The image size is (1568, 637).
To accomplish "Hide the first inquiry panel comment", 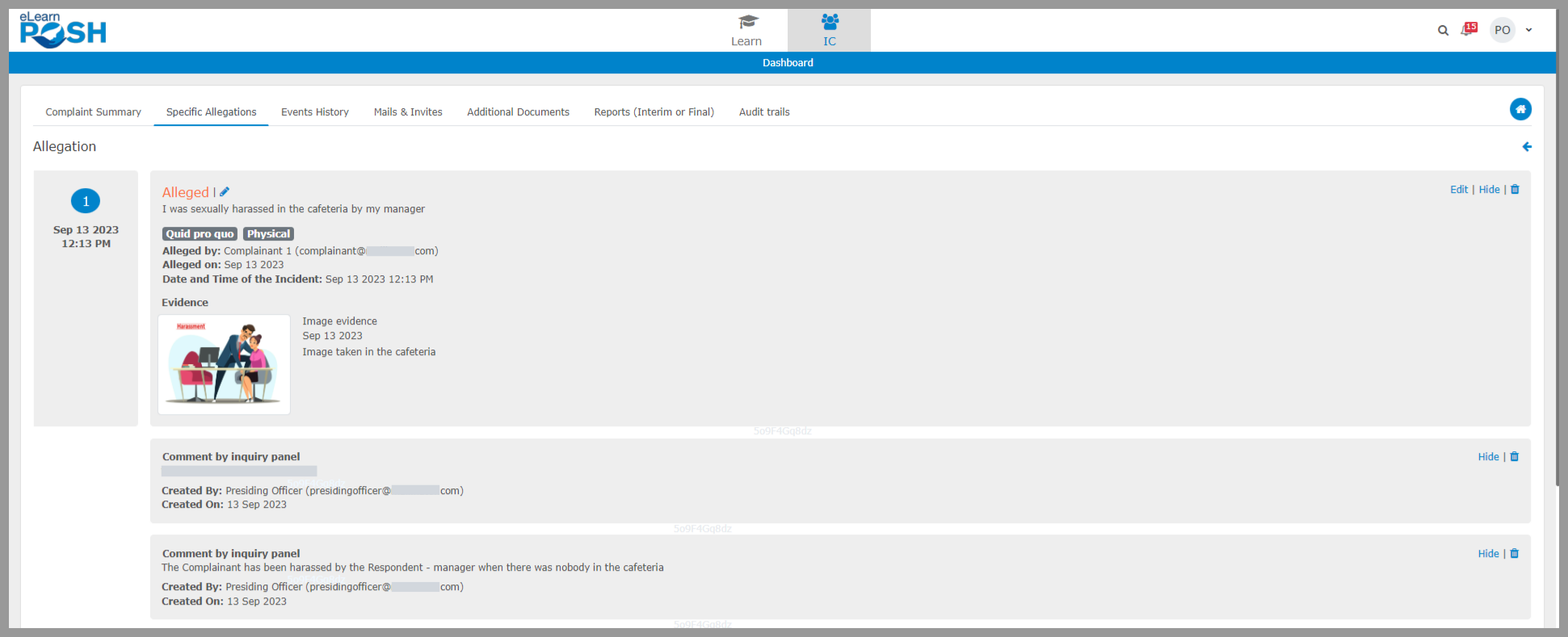I will point(1488,457).
